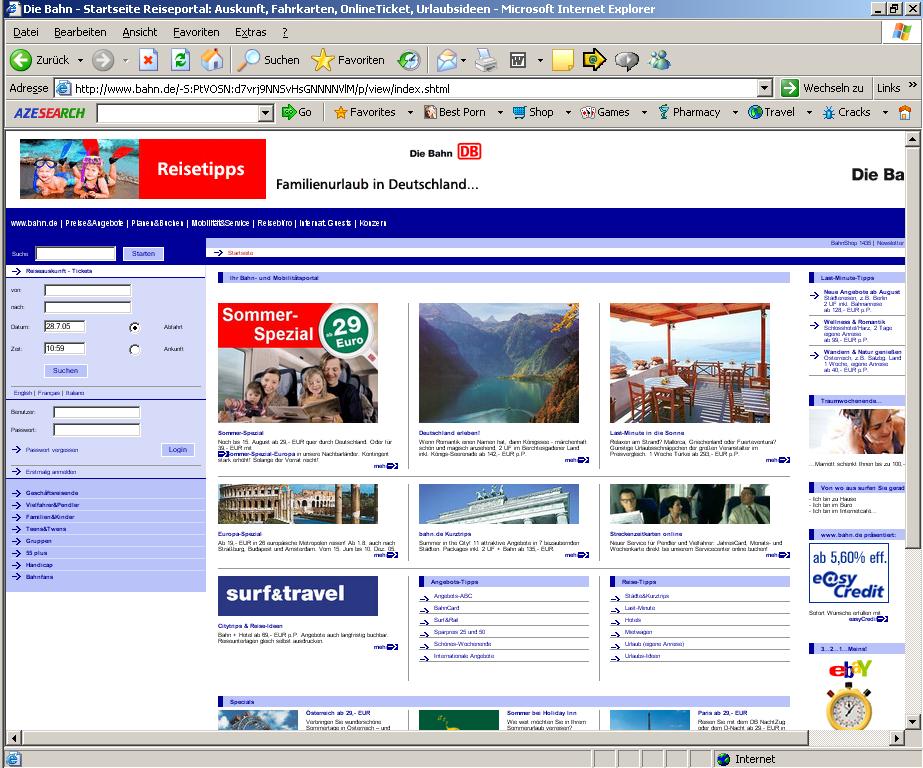
Task: Open the Extras menu
Action: point(250,32)
